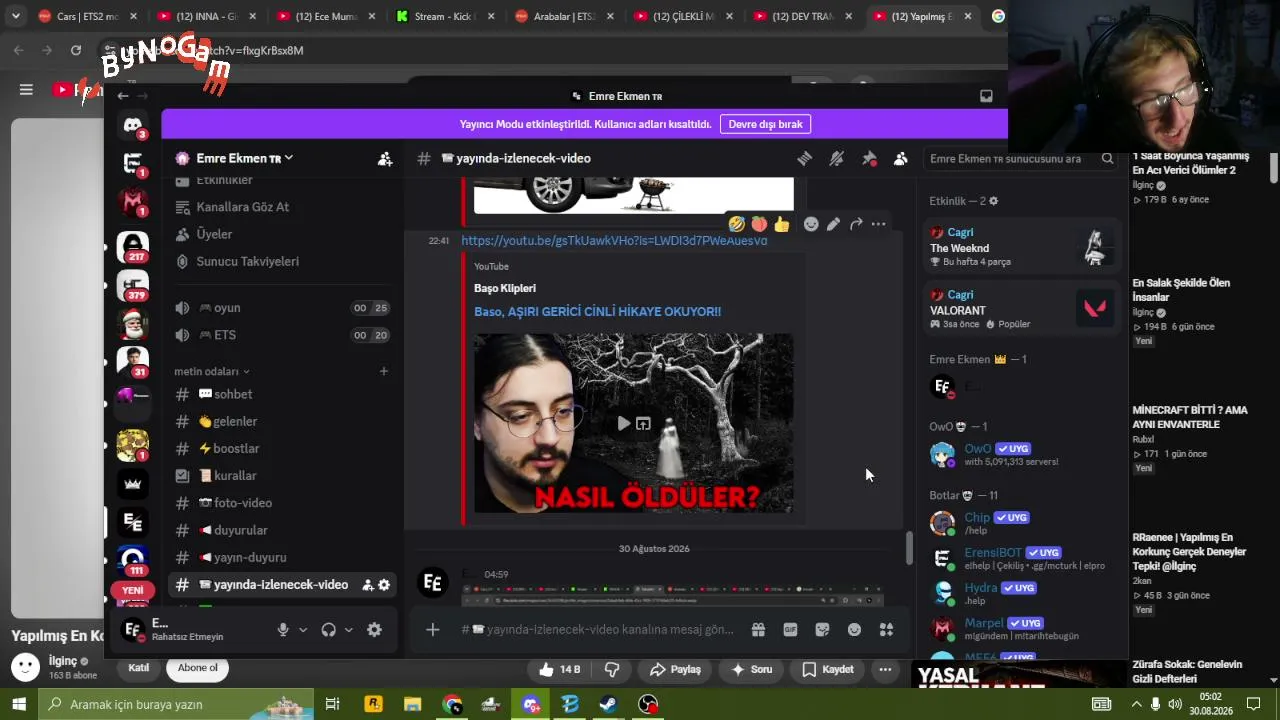1280x720 pixels.
Task: Expand Emre Ekmen server dropdown menu
Action: click(288, 158)
